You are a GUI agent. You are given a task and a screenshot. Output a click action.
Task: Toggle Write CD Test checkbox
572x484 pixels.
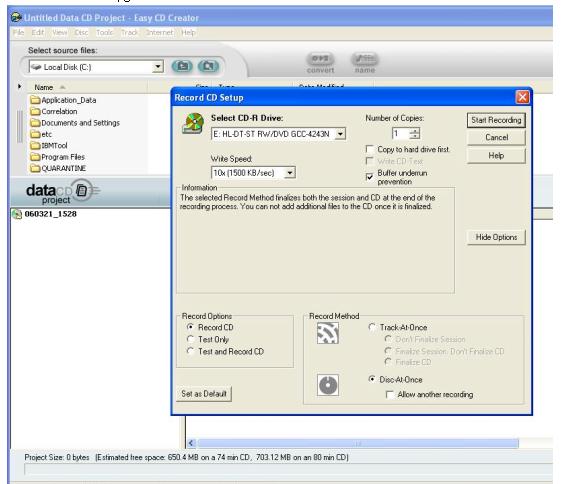[370, 161]
